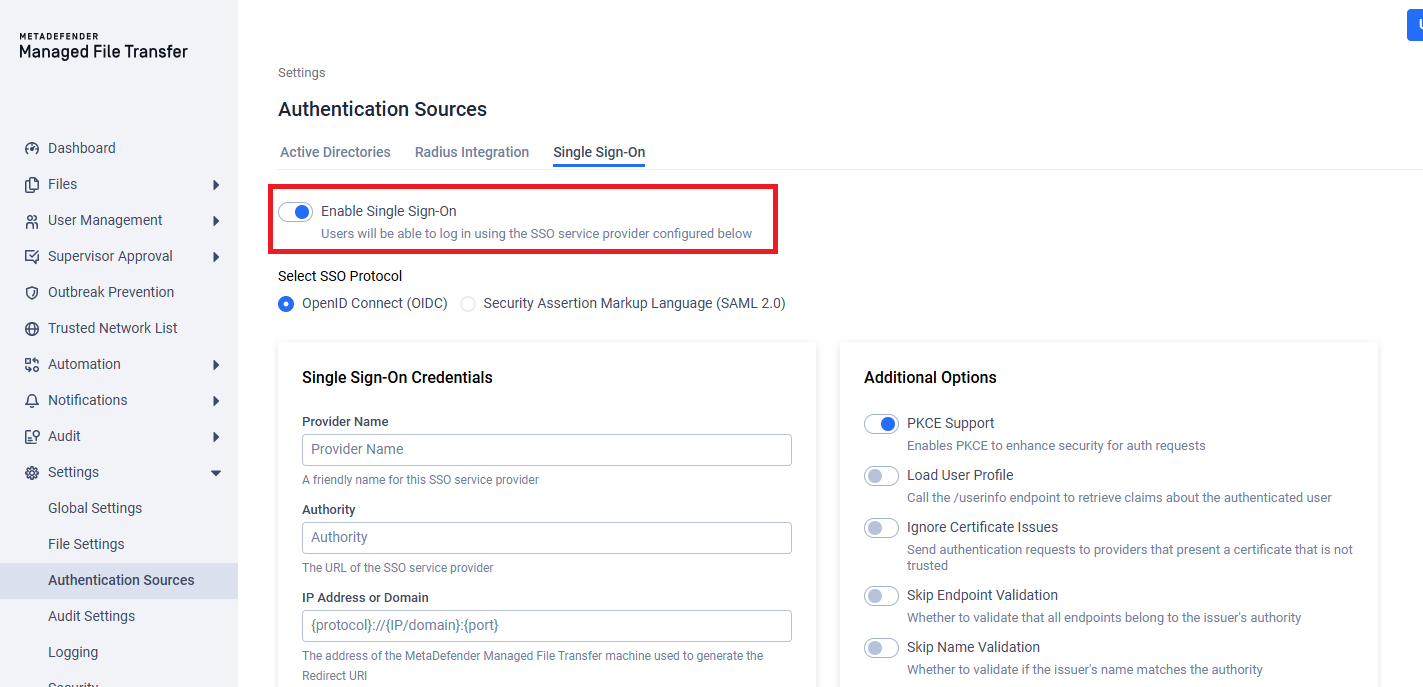
Task: Click the Notifications bell icon
Action: (x=31, y=400)
